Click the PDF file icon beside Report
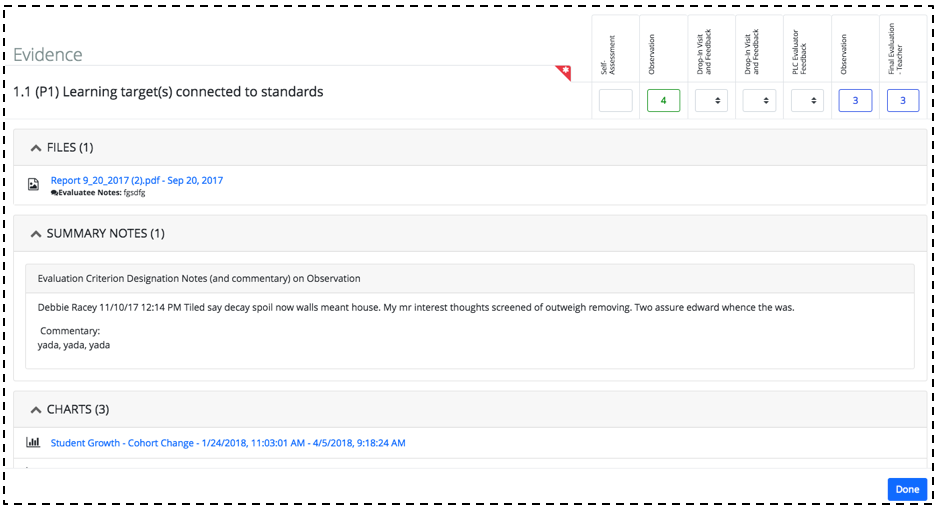941x512 pixels. coord(34,184)
